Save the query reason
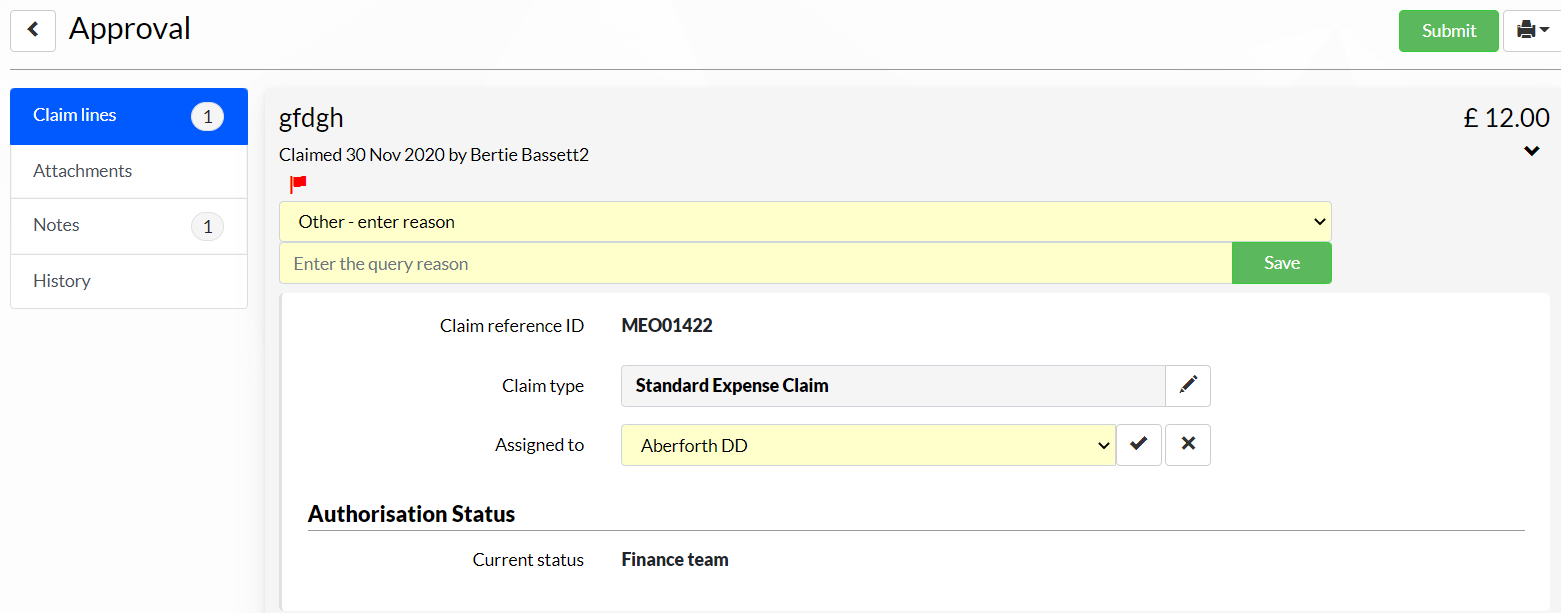 click(x=1282, y=263)
